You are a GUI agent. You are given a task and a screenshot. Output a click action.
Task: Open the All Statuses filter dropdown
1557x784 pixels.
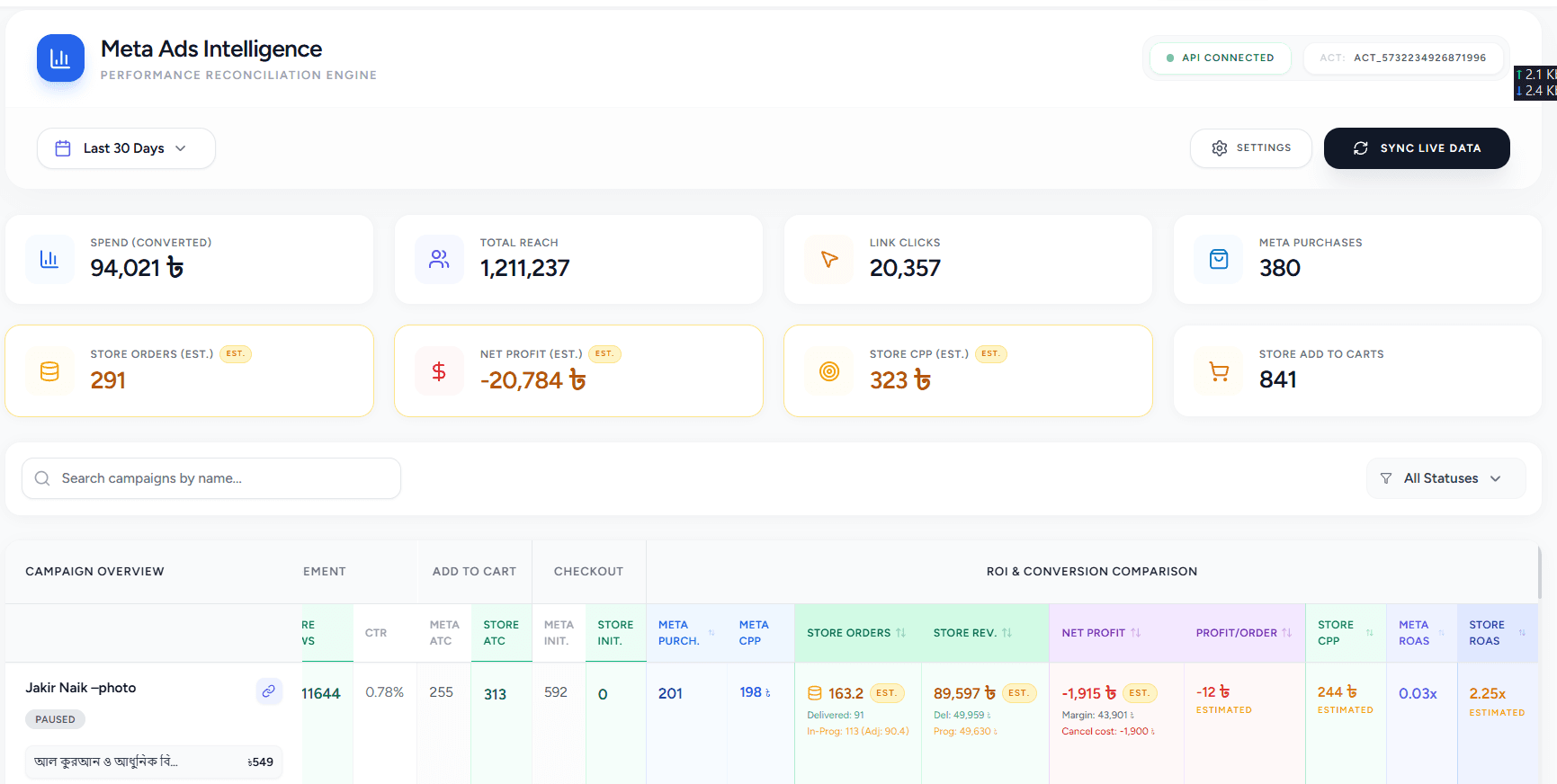1446,478
